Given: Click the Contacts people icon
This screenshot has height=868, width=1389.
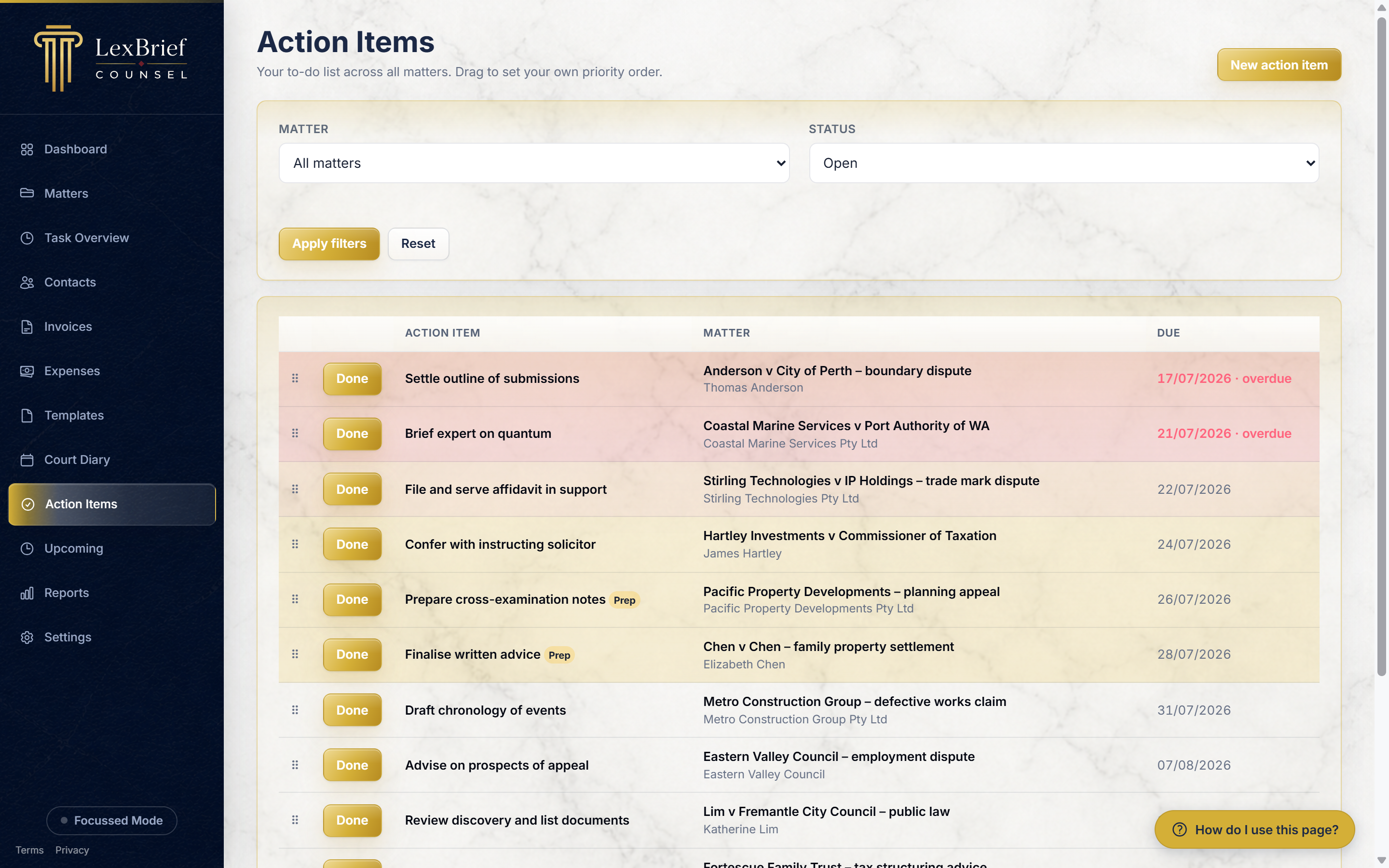Looking at the screenshot, I should click(27, 283).
